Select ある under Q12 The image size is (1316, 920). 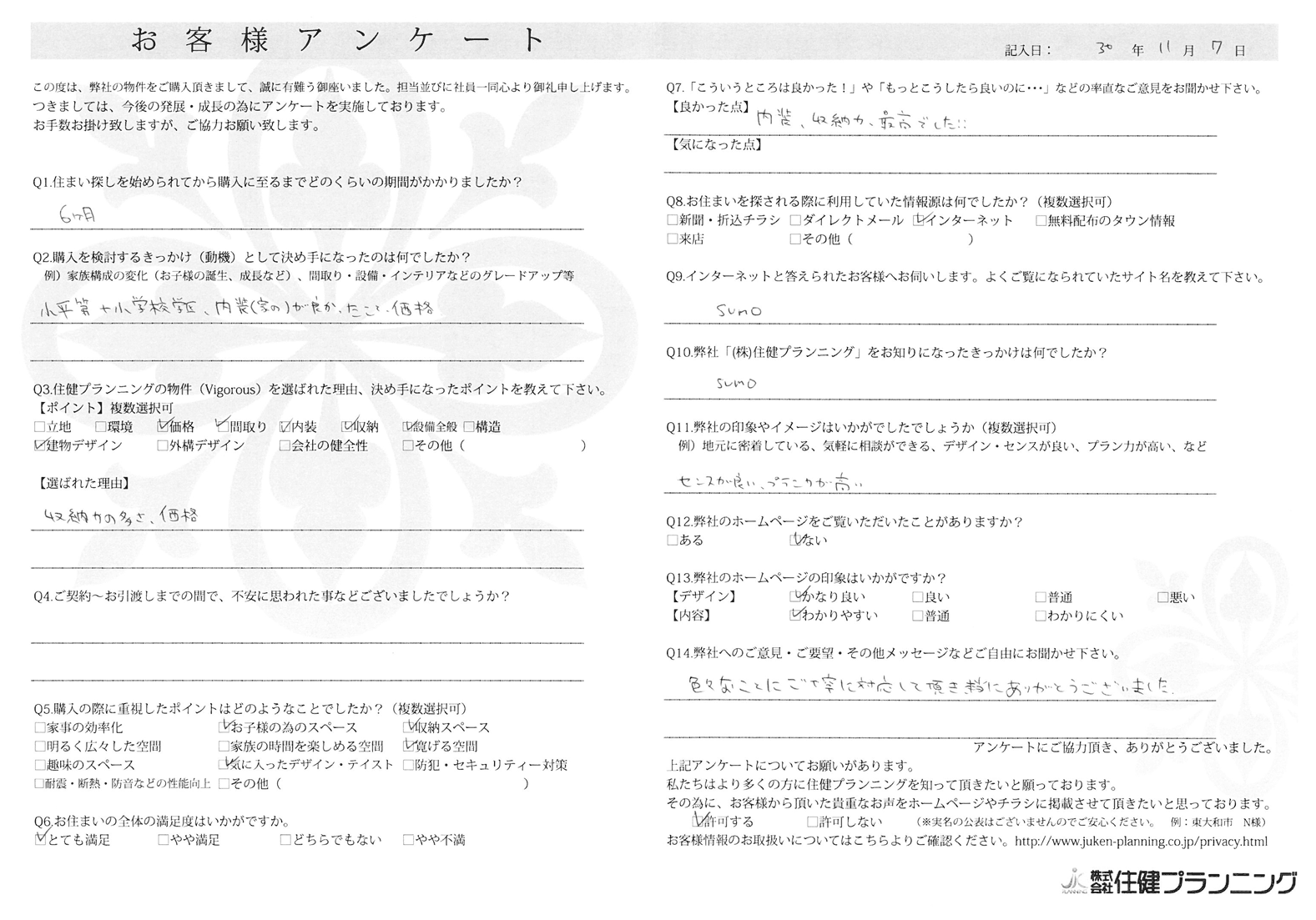(673, 540)
